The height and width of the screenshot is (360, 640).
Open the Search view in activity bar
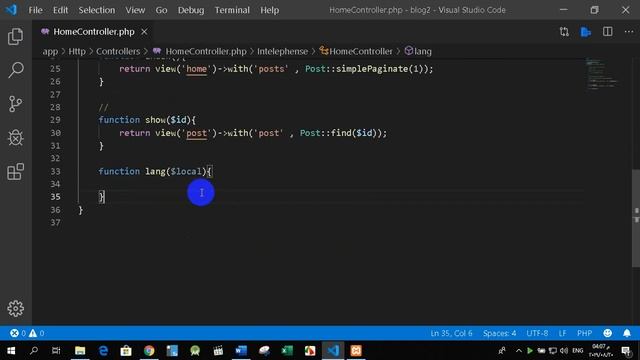point(16,70)
